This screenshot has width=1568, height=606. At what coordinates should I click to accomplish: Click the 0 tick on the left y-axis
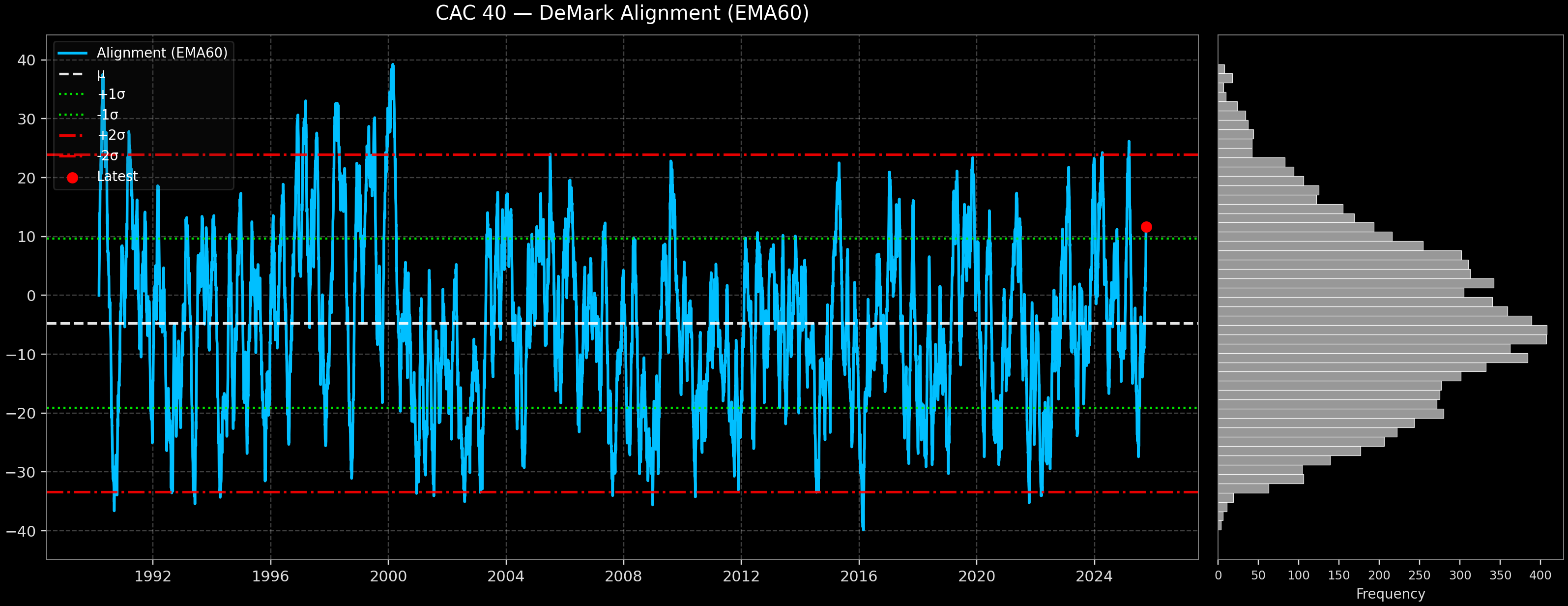31,296
